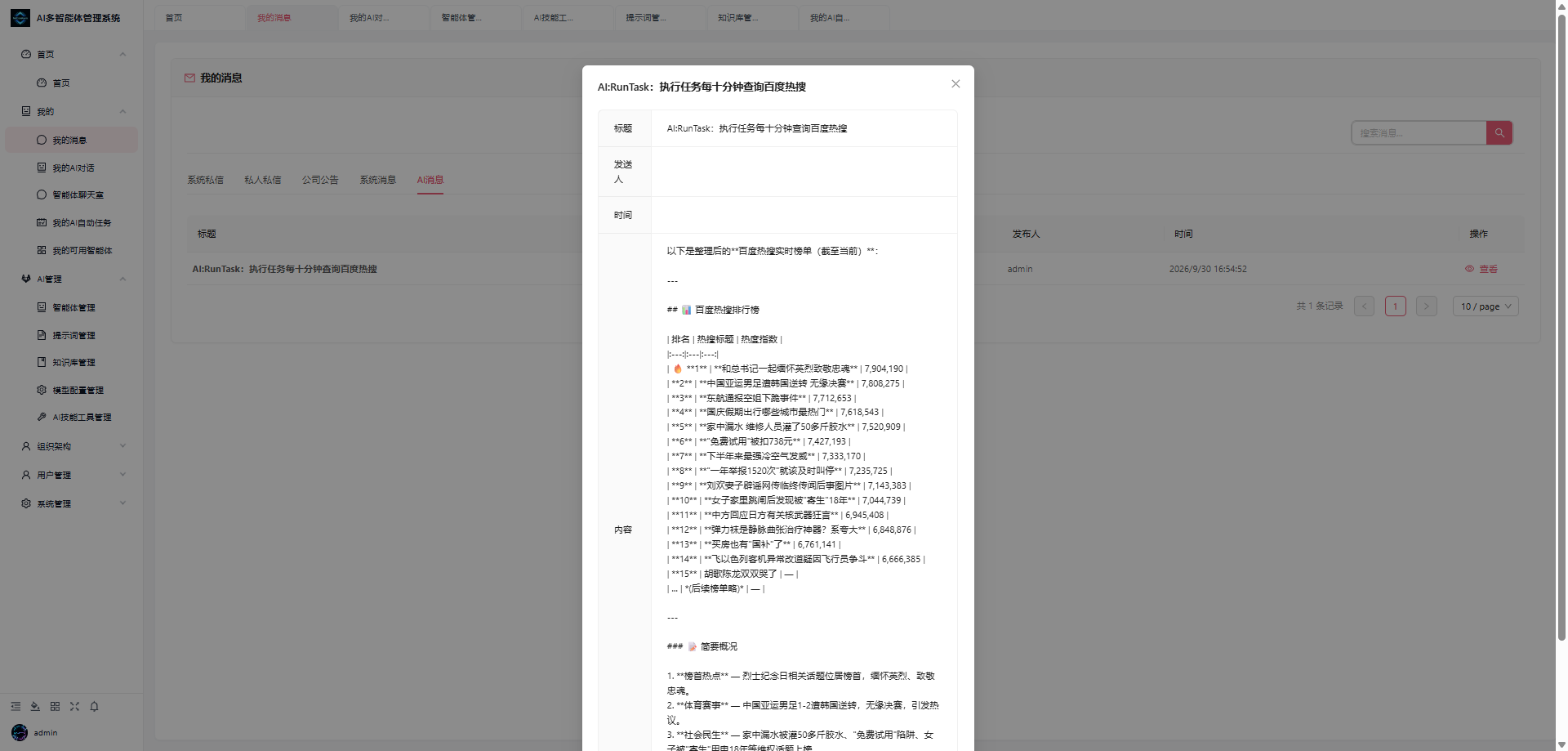Switch to the 系统私信 tab
This screenshot has width=1568, height=751.
[205, 180]
